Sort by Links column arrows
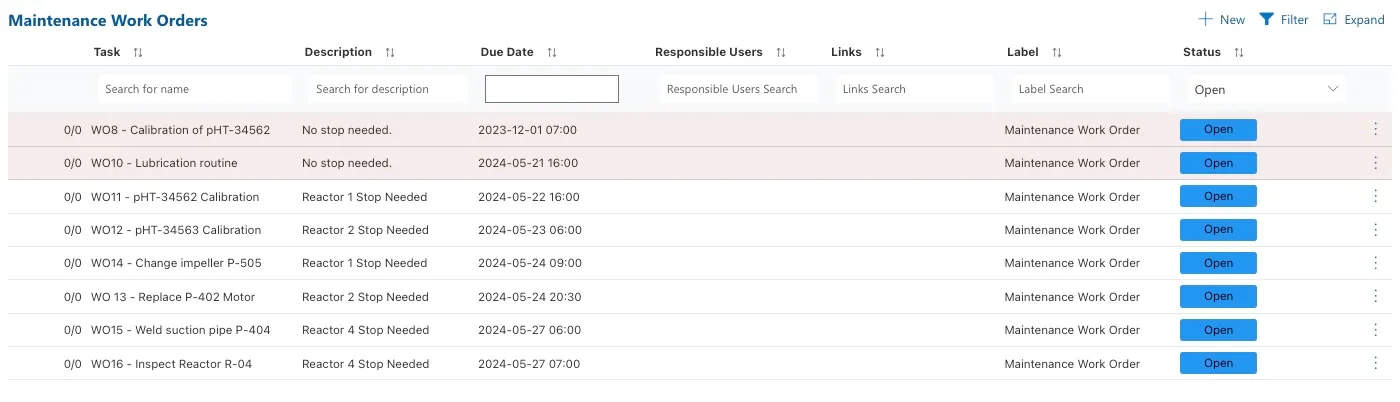1400x402 pixels. [x=880, y=52]
